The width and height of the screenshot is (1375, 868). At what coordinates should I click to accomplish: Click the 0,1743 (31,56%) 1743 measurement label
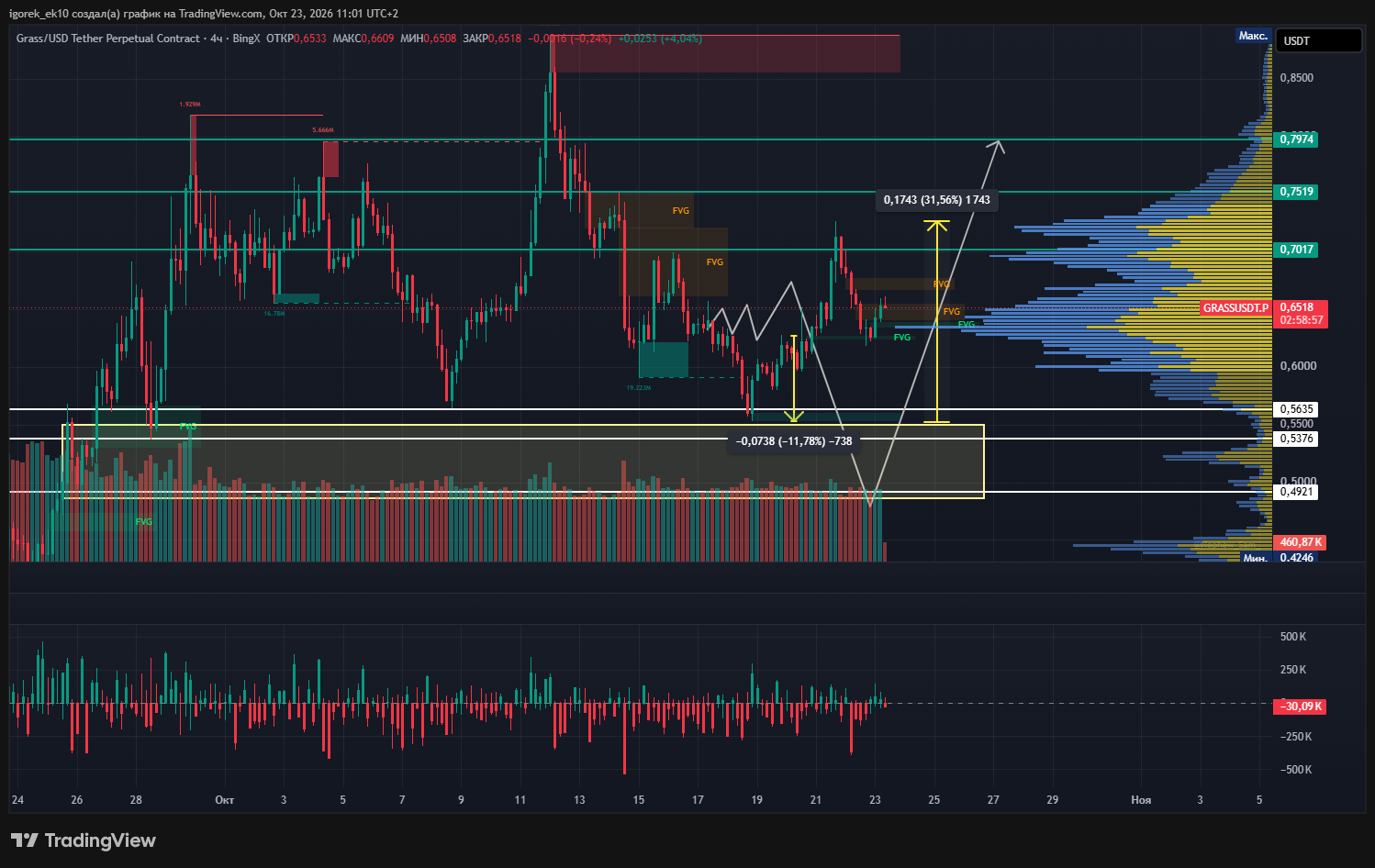click(x=937, y=200)
